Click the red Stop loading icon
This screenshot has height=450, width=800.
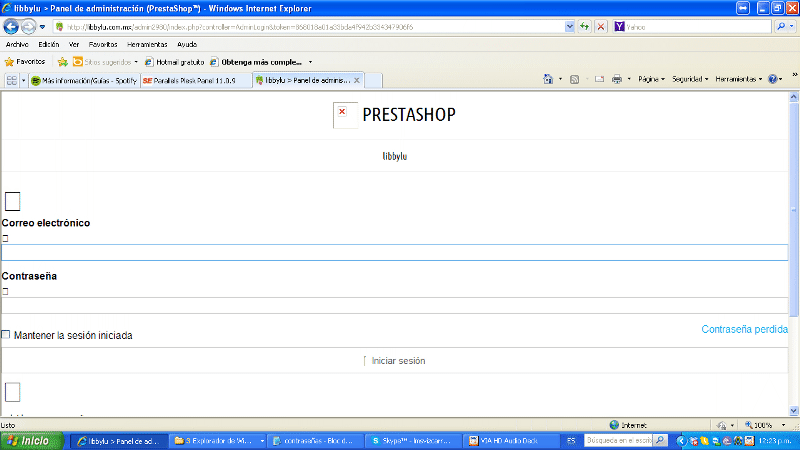[x=601, y=27]
